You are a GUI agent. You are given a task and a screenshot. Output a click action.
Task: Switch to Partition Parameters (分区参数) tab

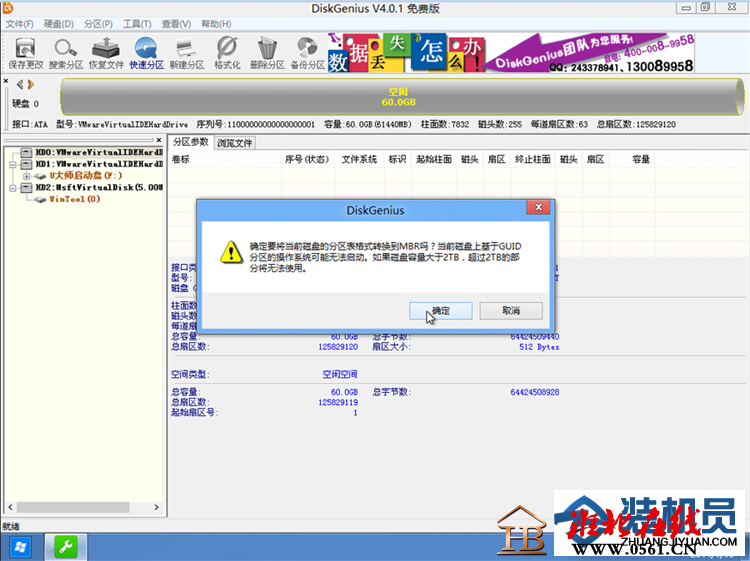190,142
